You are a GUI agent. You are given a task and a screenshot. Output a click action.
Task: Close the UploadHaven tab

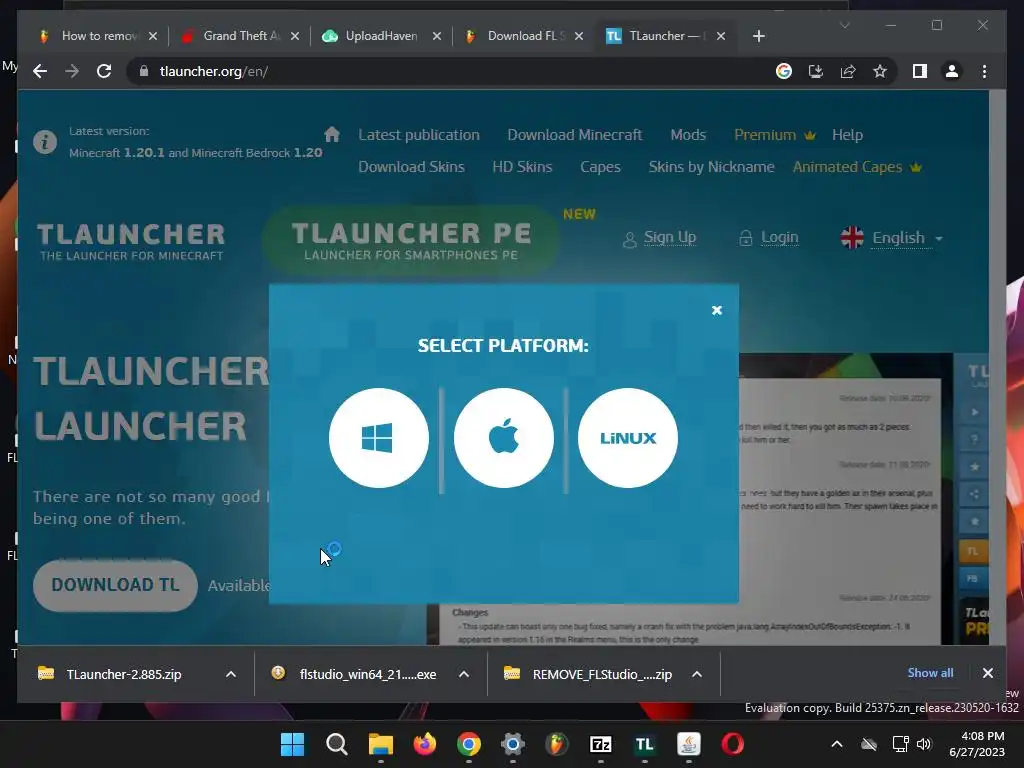(x=437, y=36)
